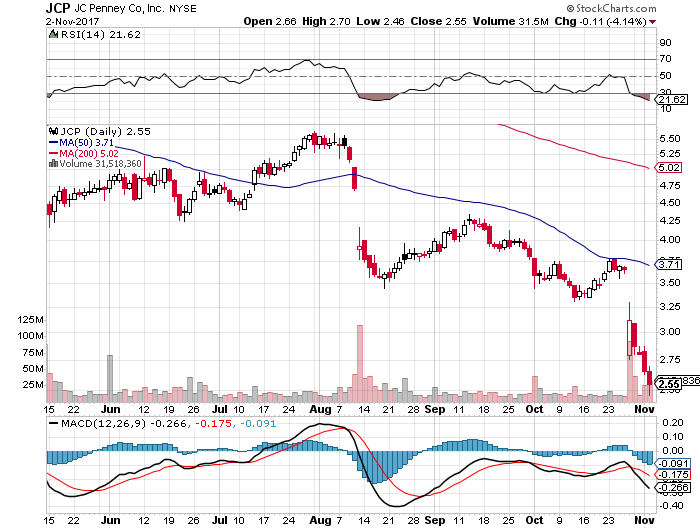This screenshot has width=700, height=528.
Task: Click the blue MA(50) legend marker
Action: [51, 143]
